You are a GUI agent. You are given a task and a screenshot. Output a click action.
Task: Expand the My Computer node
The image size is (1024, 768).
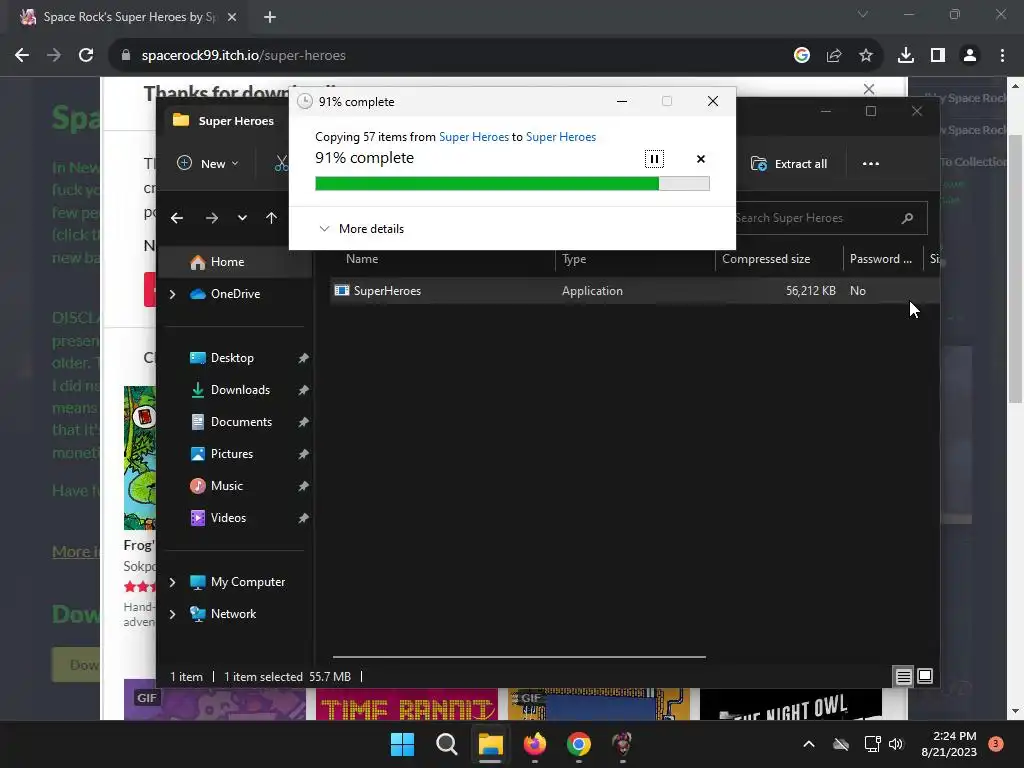point(172,582)
